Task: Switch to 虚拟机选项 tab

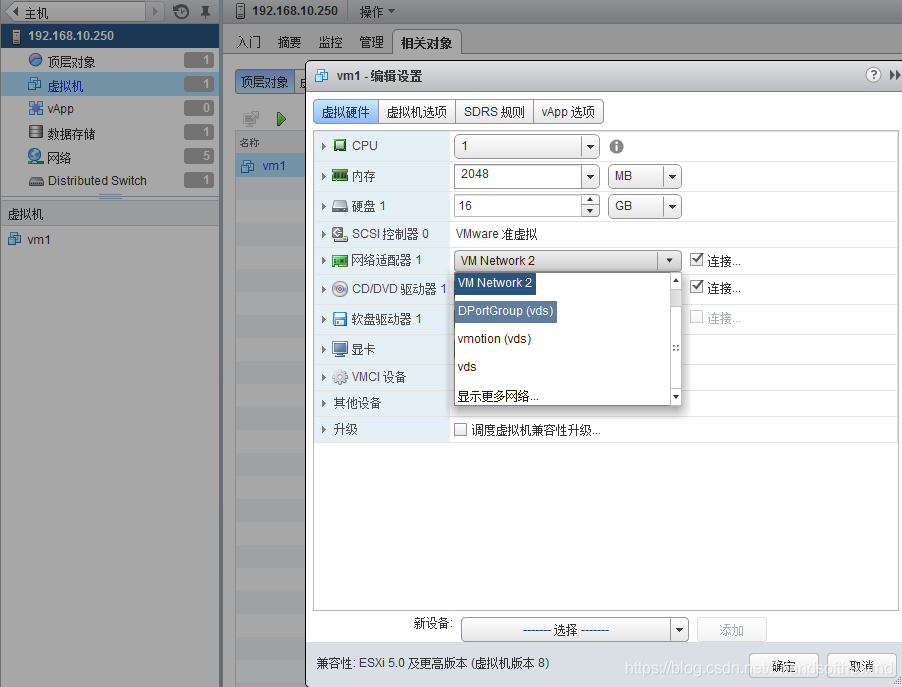Action: 416,112
